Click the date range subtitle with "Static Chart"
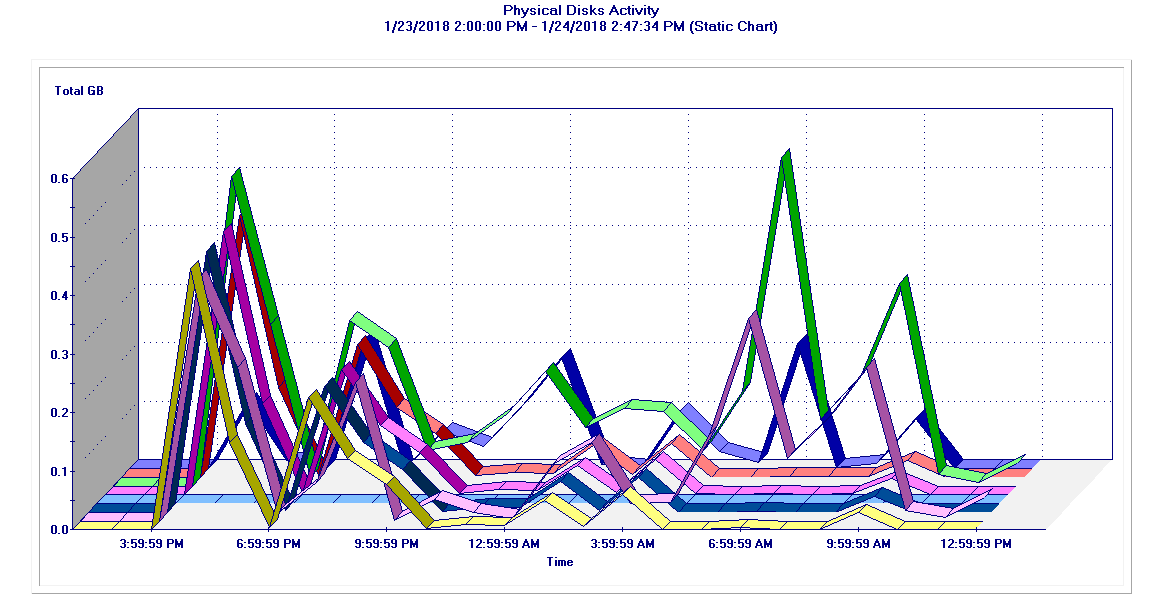The width and height of the screenshot is (1155, 609). point(580,26)
